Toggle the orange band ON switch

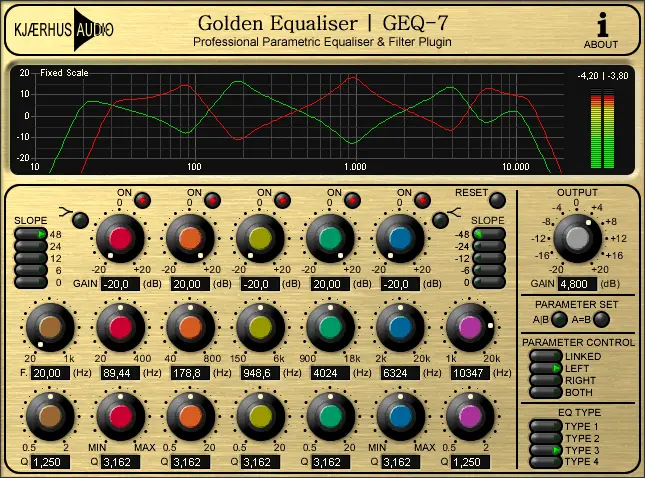pos(211,200)
